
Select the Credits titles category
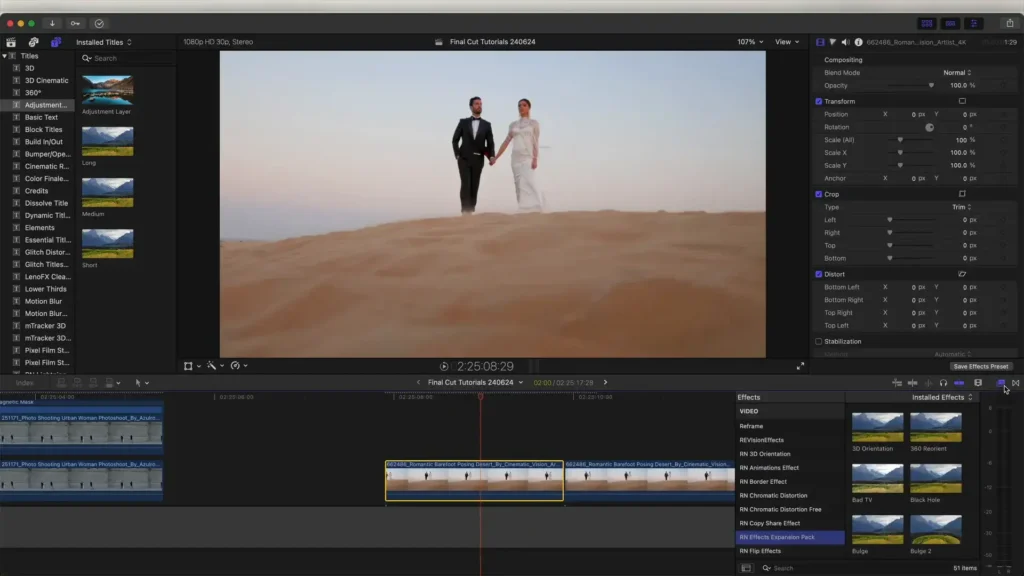[36, 191]
